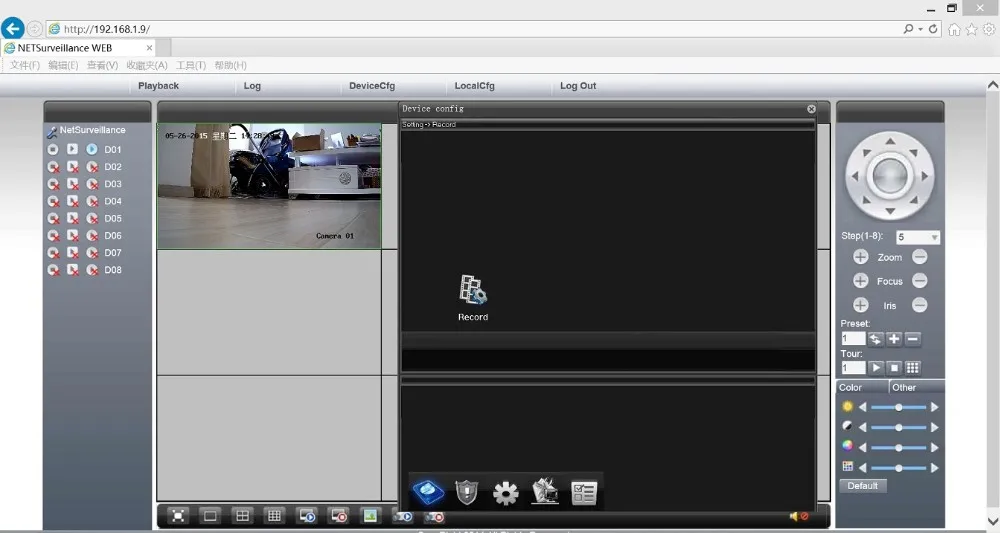Click the Default color button

click(862, 486)
